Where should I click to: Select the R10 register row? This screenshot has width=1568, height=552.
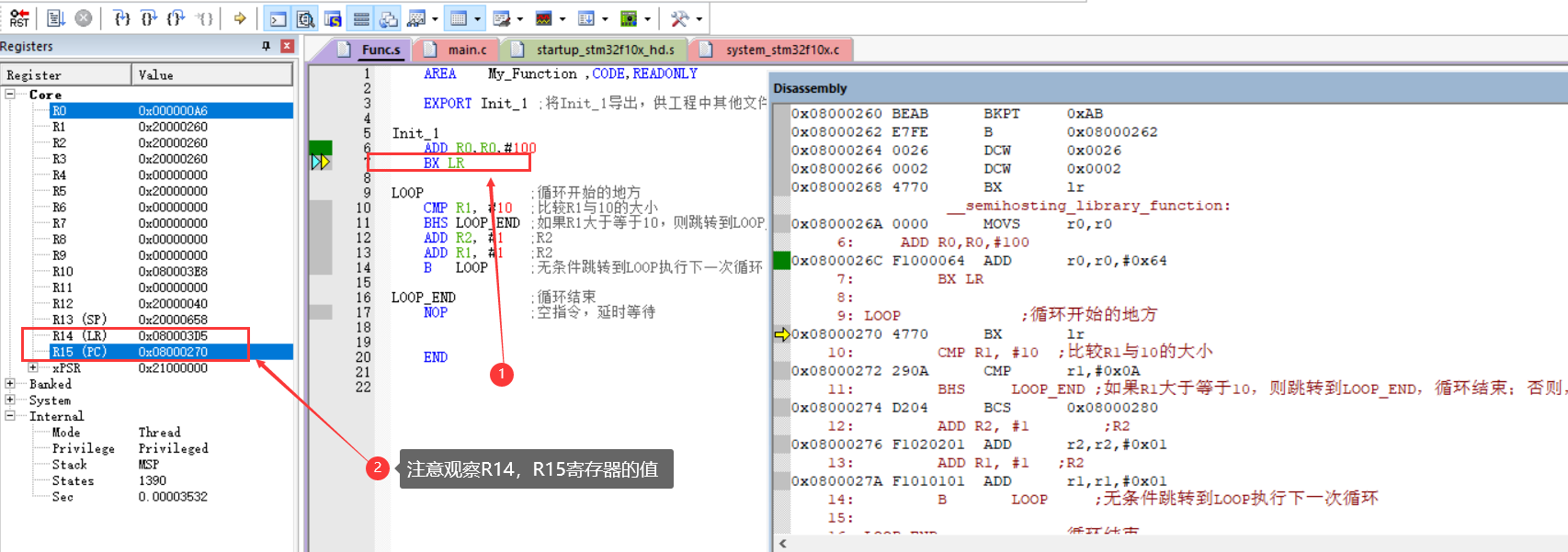171,272
